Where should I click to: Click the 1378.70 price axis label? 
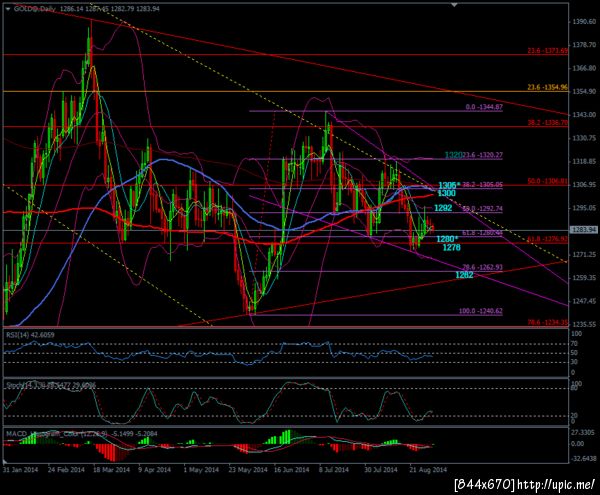click(584, 45)
